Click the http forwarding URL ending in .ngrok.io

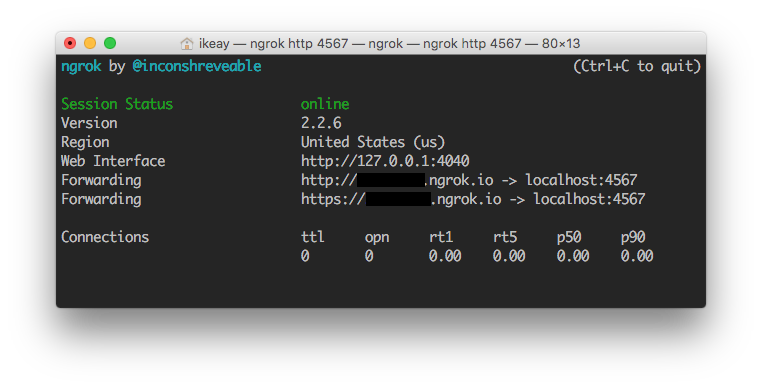(x=397, y=180)
